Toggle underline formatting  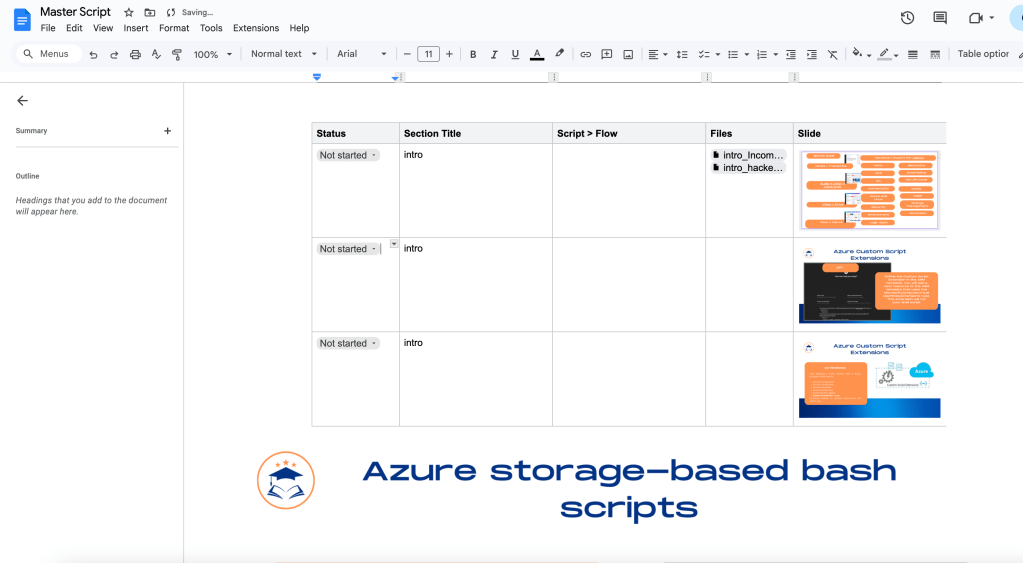tap(515, 55)
